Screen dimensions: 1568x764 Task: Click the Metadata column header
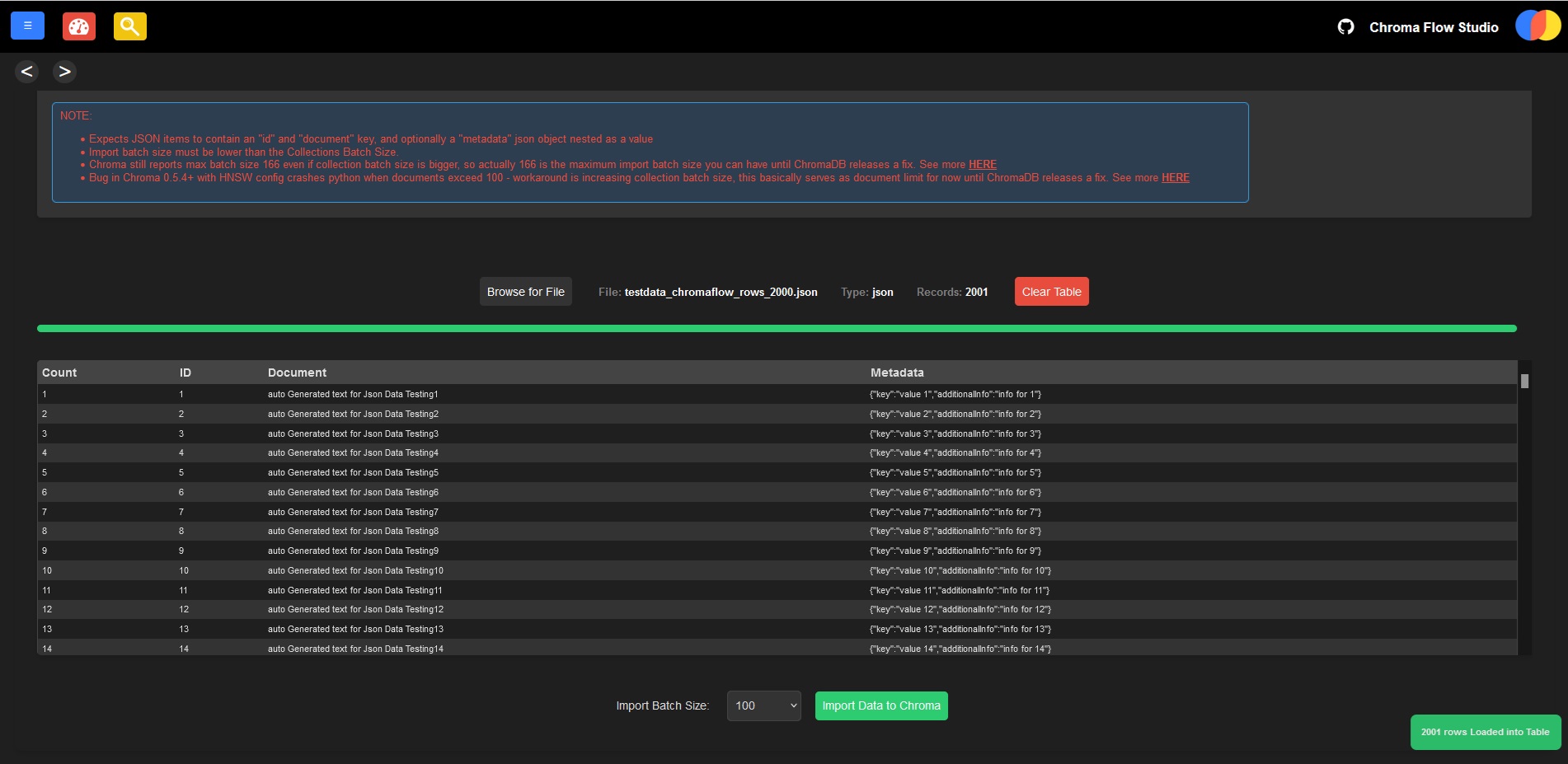[x=897, y=373]
